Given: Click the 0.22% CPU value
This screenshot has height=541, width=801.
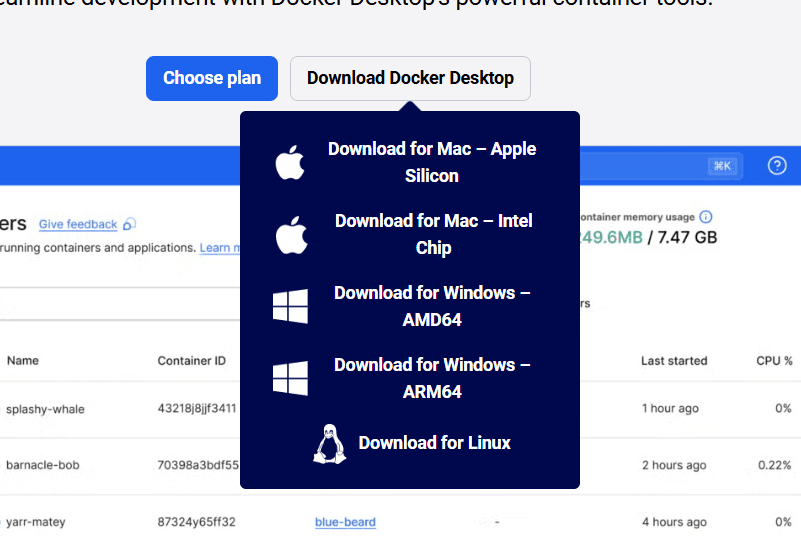Looking at the screenshot, I should 774,465.
